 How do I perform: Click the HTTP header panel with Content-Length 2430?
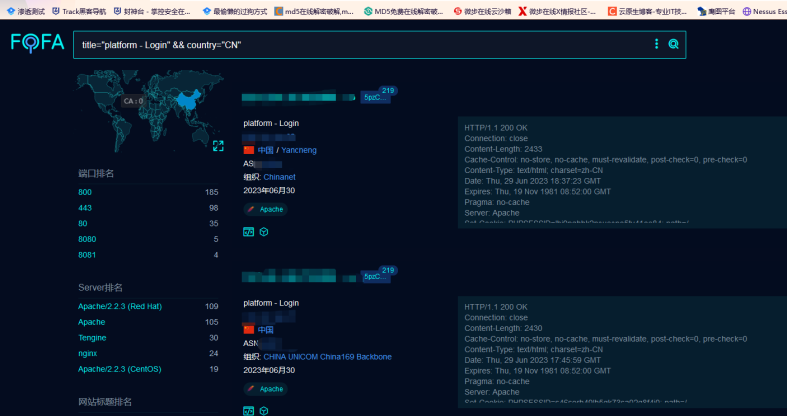coord(622,352)
